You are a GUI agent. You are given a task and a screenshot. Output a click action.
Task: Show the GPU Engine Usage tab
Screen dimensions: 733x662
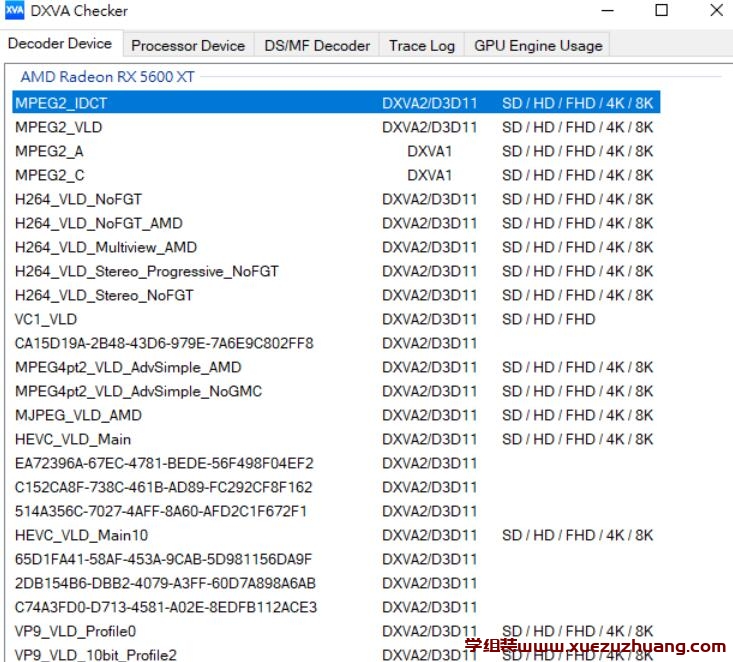[538, 45]
